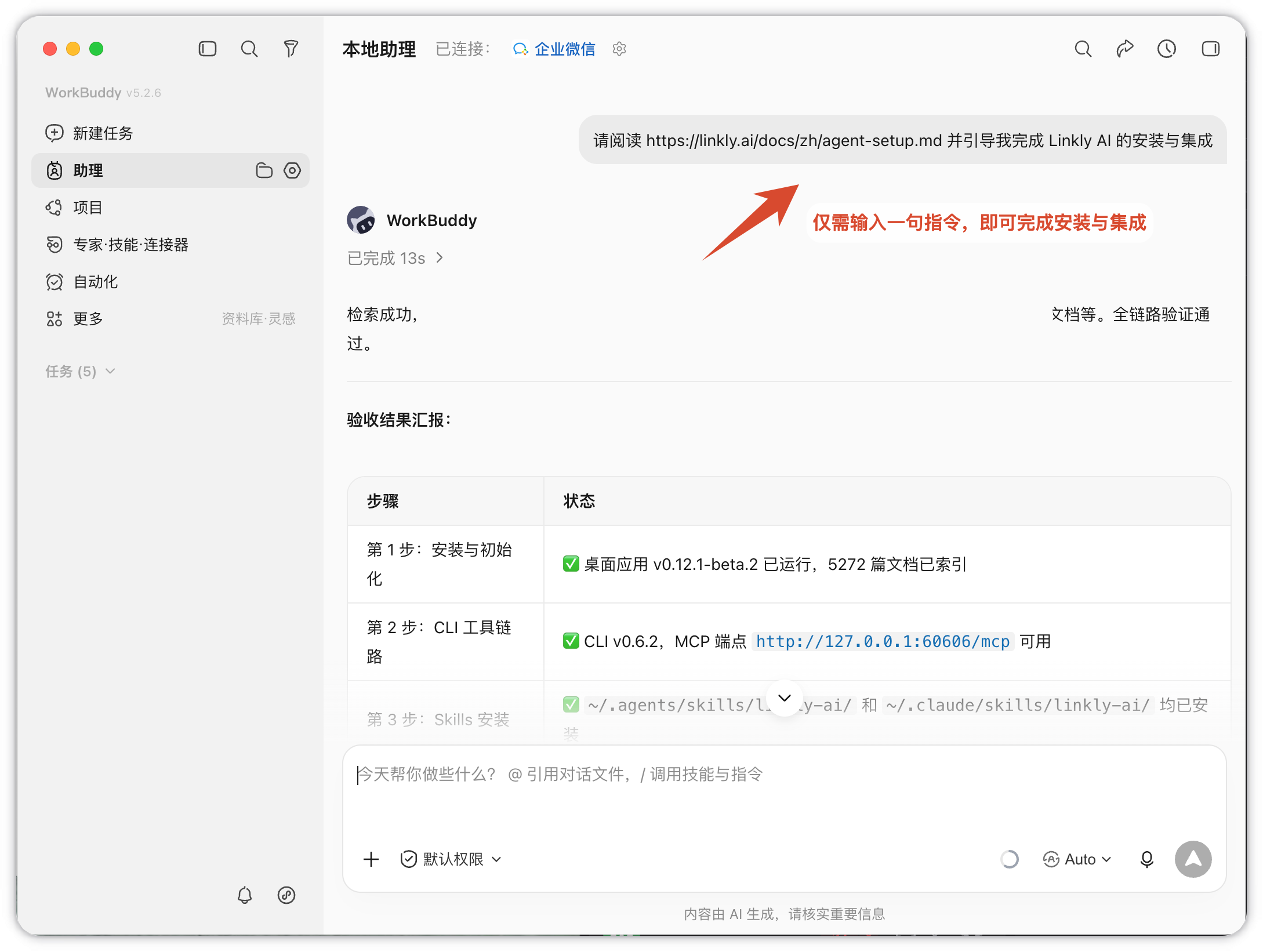1263x952 pixels.
Task: Click WorkBuddy avatar icon
Action: pos(361,220)
